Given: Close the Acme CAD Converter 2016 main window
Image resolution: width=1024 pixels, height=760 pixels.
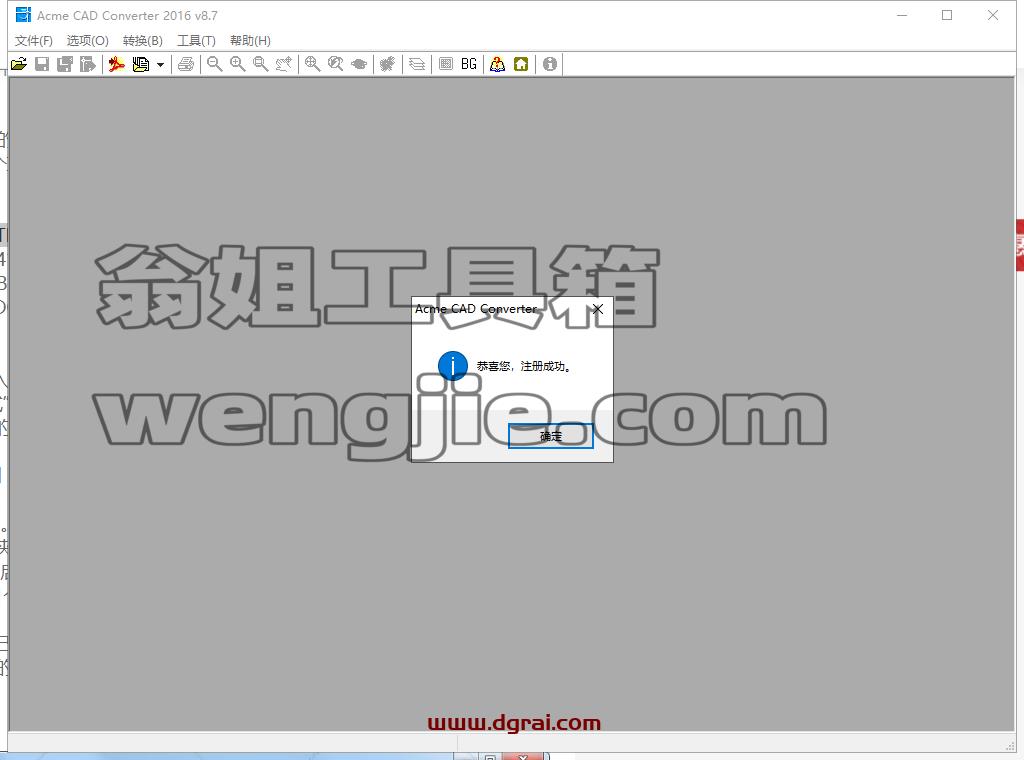Looking at the screenshot, I should [993, 15].
